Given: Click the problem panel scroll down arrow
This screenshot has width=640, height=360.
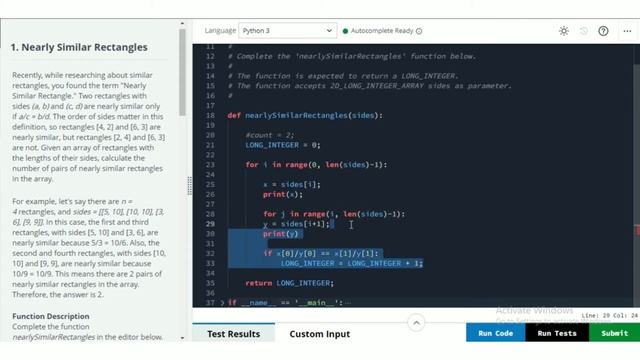Looking at the screenshot, I should point(182,338).
